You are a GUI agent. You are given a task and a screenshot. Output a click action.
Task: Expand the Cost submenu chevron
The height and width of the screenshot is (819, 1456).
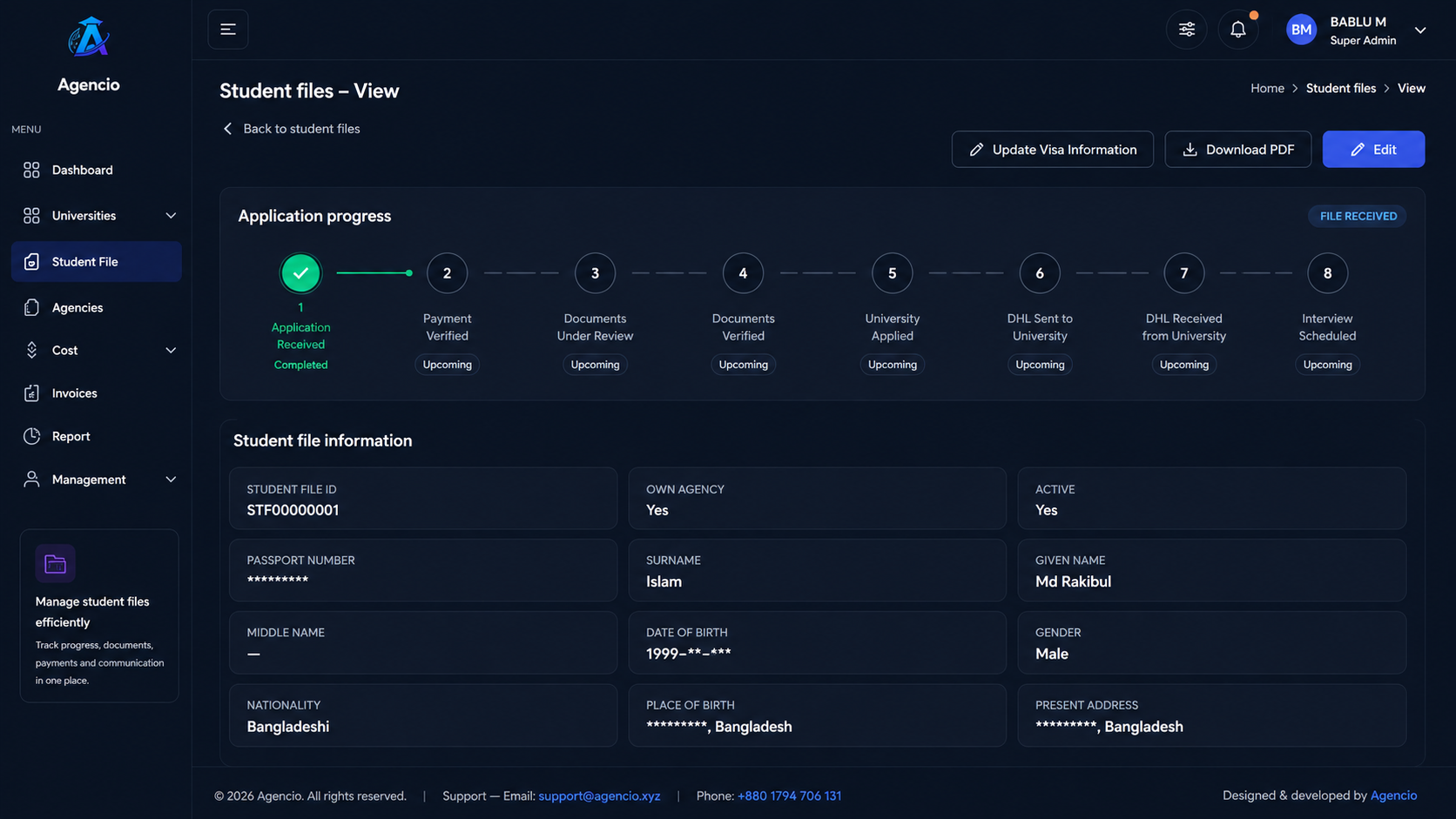pyautogui.click(x=171, y=350)
